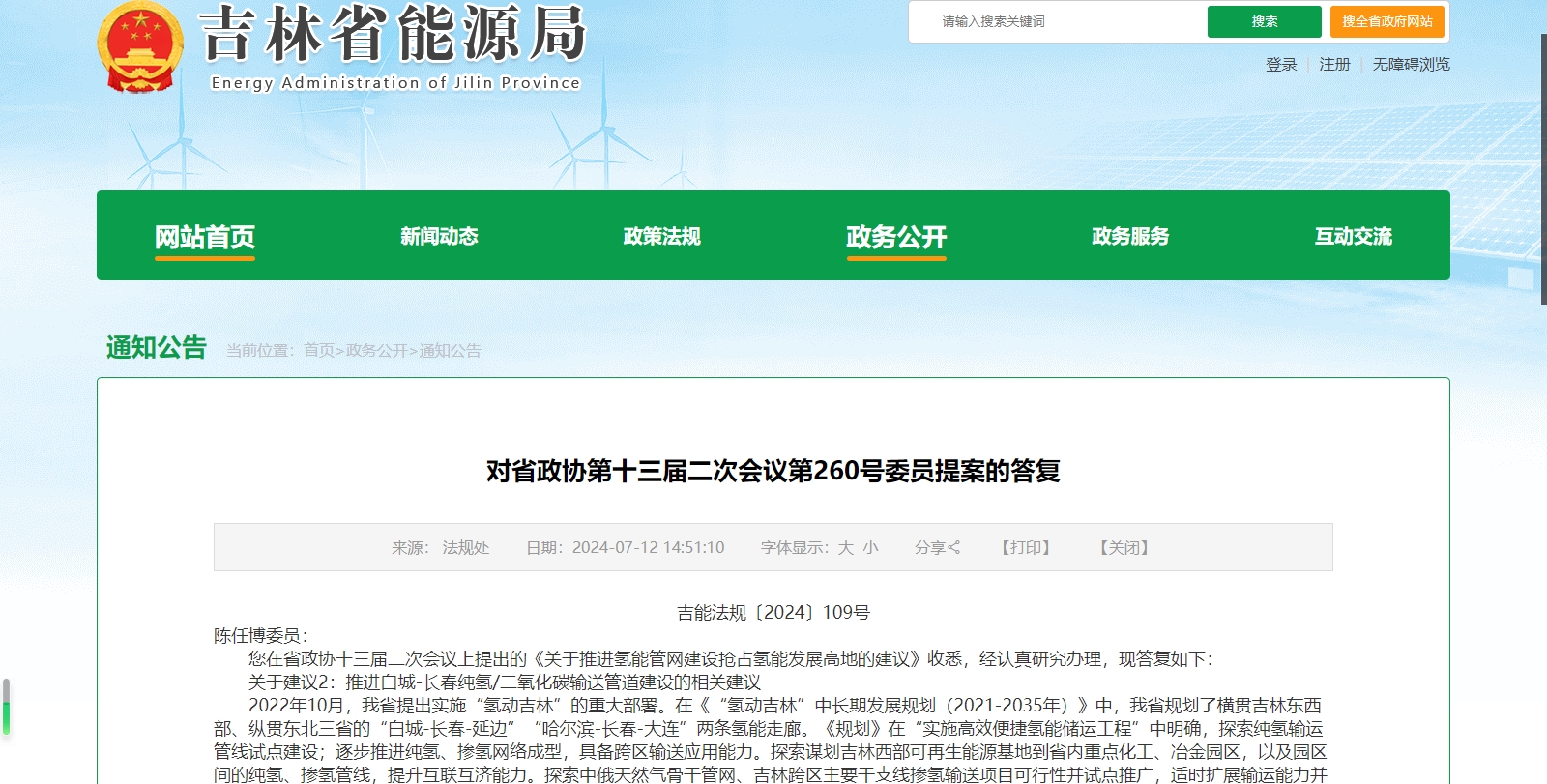Open the 注册 registration link

tap(1334, 64)
